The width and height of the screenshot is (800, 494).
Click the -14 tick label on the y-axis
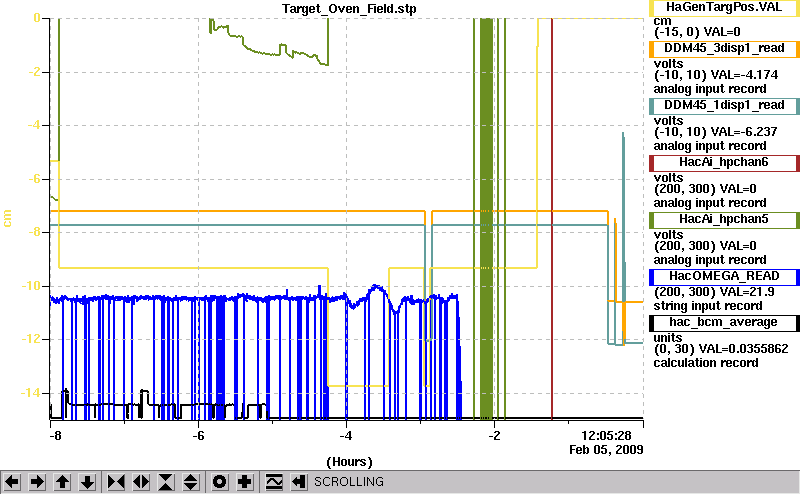pos(30,392)
